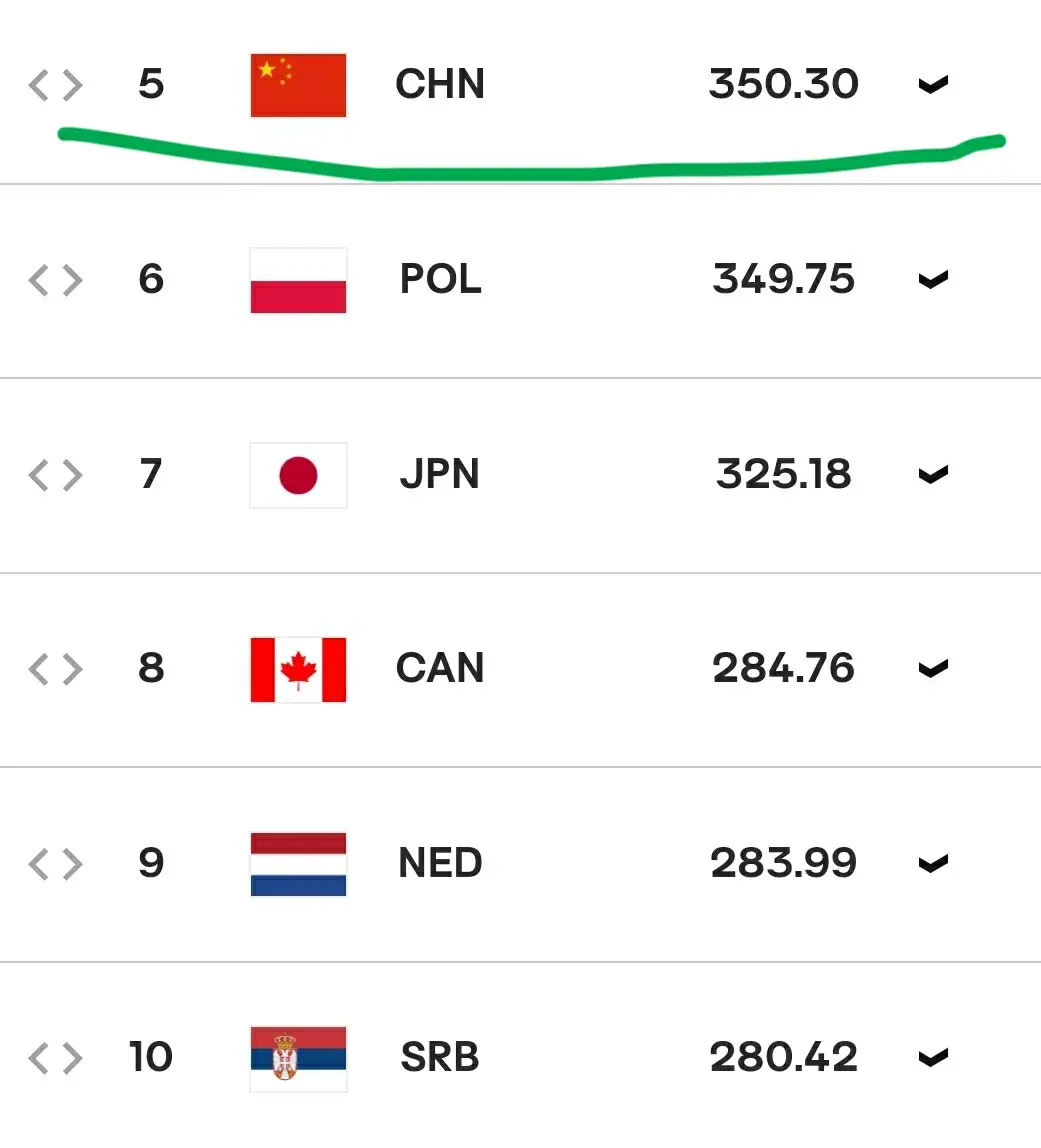
Task: Open the POL team name link
Action: coord(441,279)
